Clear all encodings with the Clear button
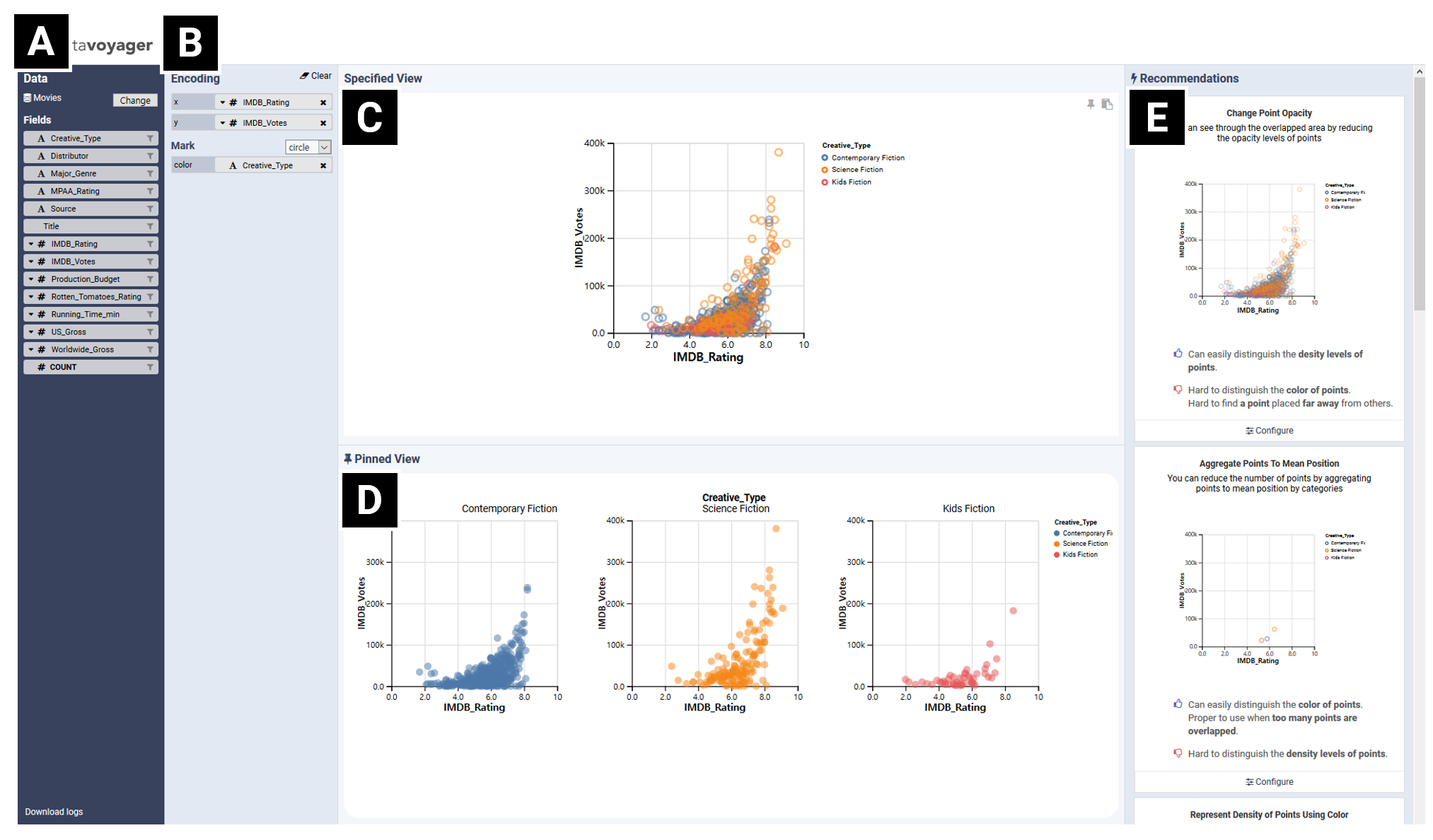The image size is (1433, 840). tap(315, 76)
